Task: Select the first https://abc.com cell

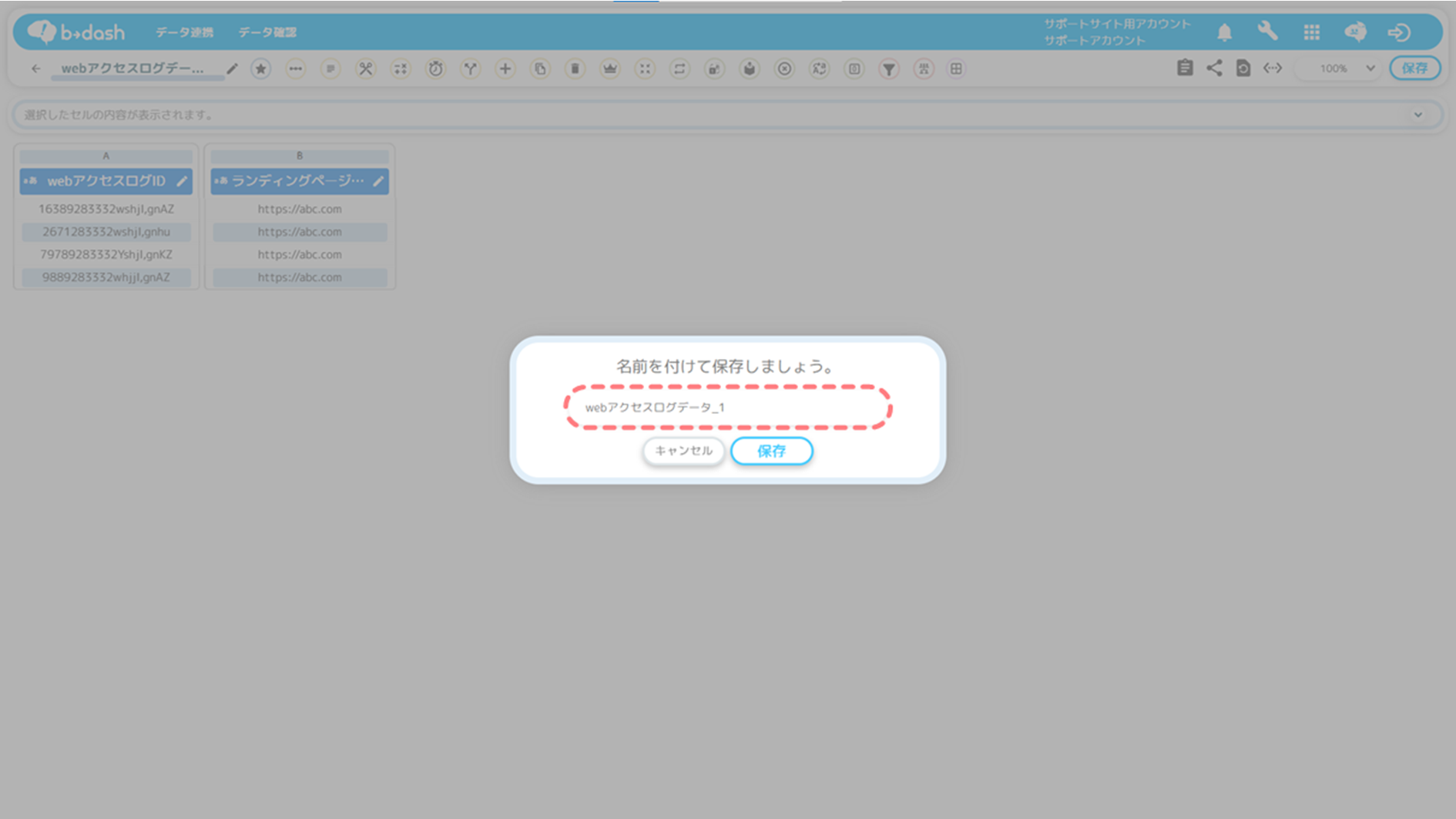Action: [300, 209]
